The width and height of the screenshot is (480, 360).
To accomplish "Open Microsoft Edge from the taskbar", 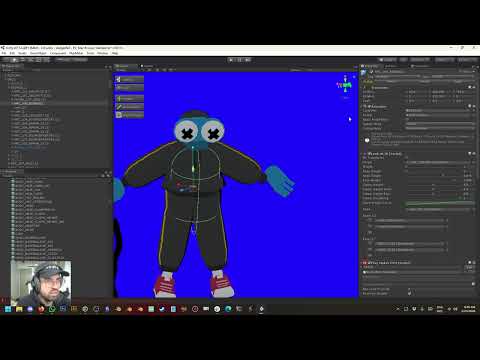I will point(228,309).
